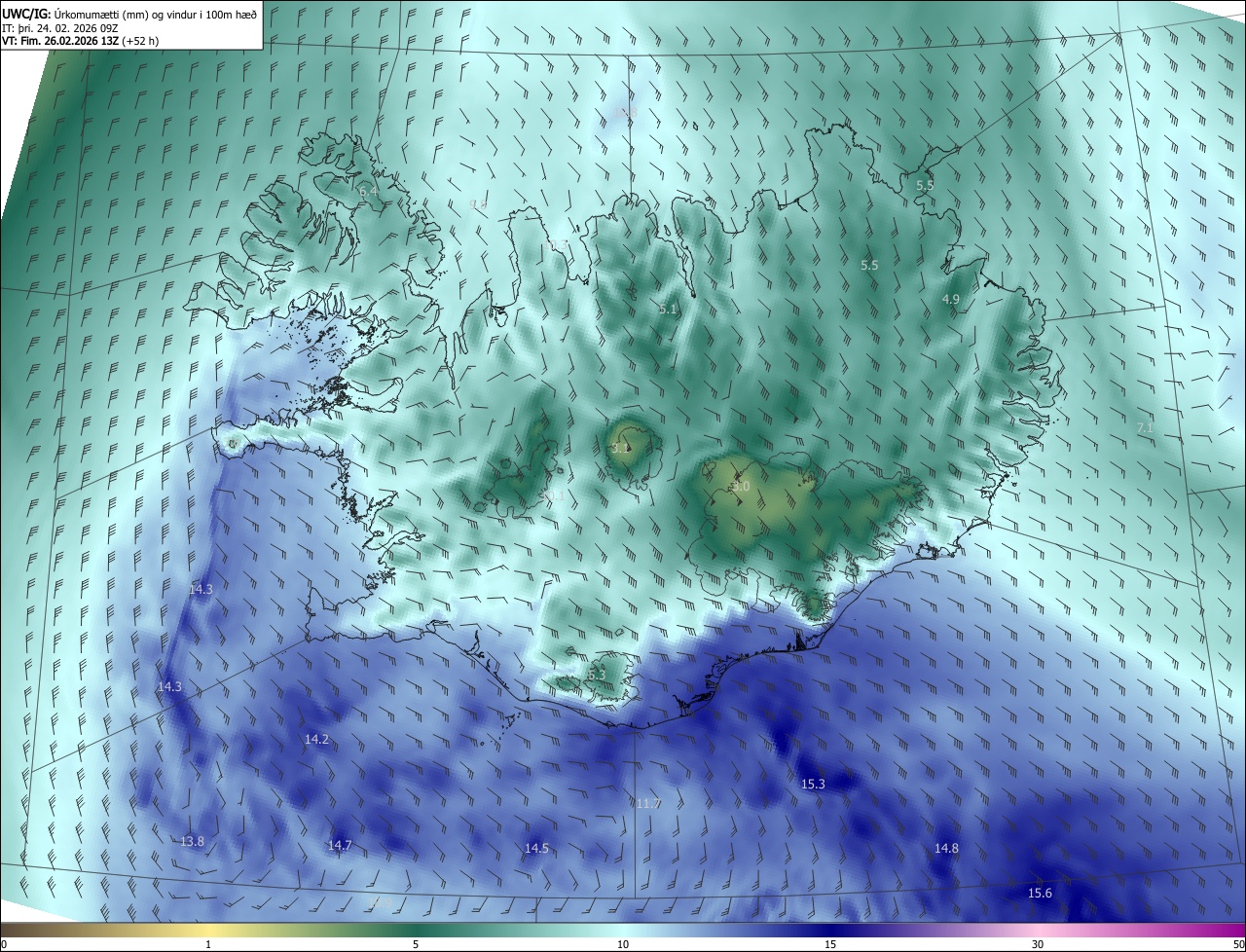Click the 5.3 value on the south-coast glacier
The width and height of the screenshot is (1246, 952).
(597, 675)
